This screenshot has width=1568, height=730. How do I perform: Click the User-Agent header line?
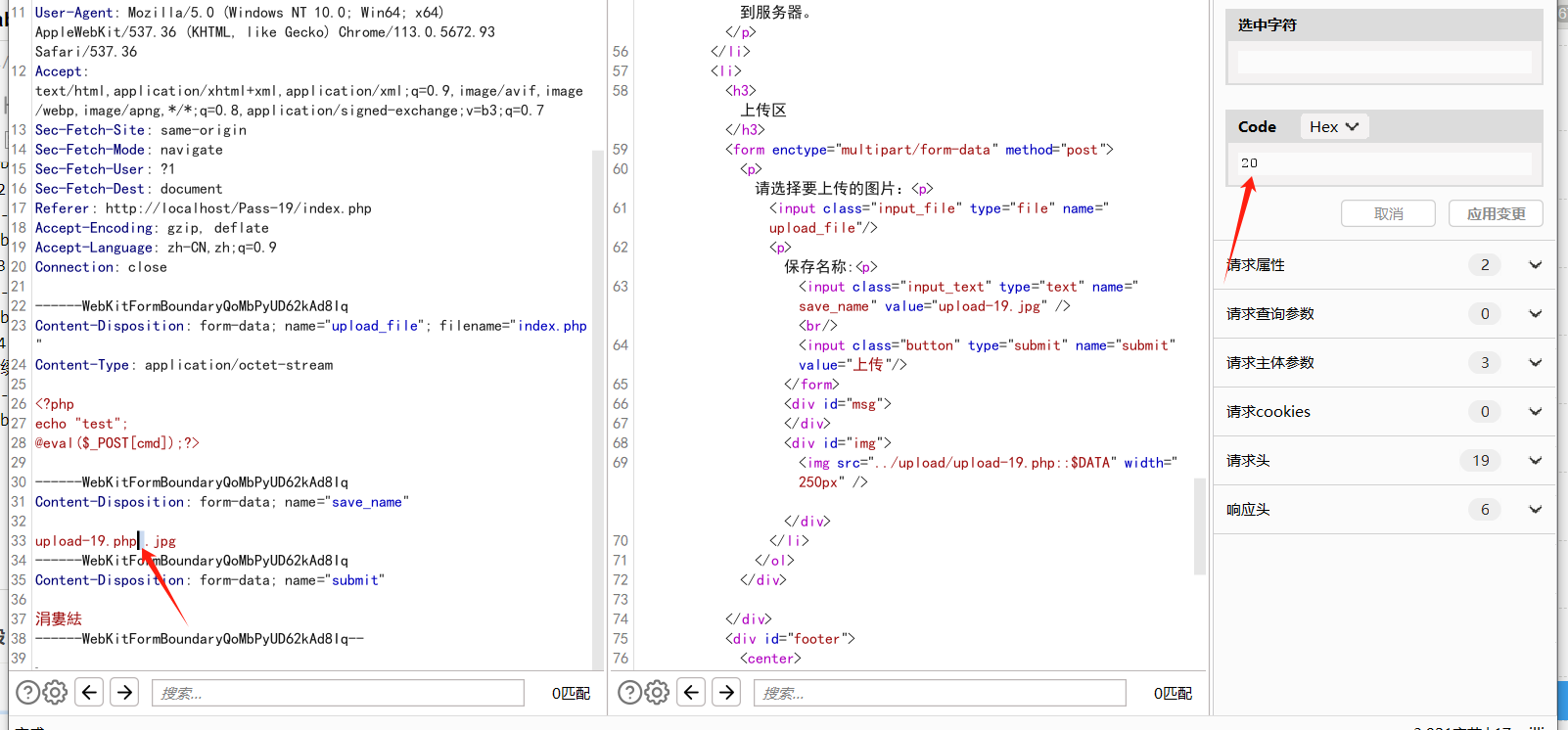click(265, 32)
